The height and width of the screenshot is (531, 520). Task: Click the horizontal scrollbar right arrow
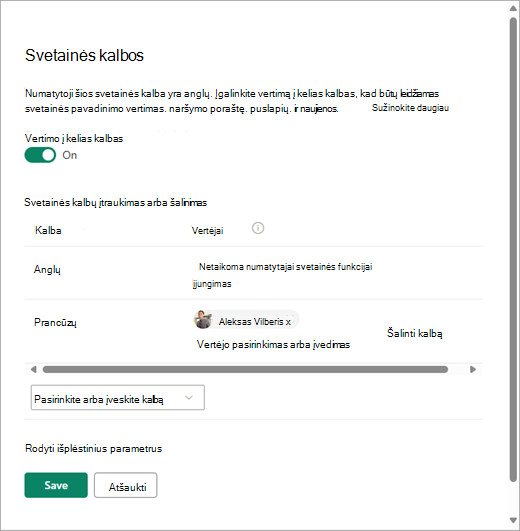[x=473, y=369]
